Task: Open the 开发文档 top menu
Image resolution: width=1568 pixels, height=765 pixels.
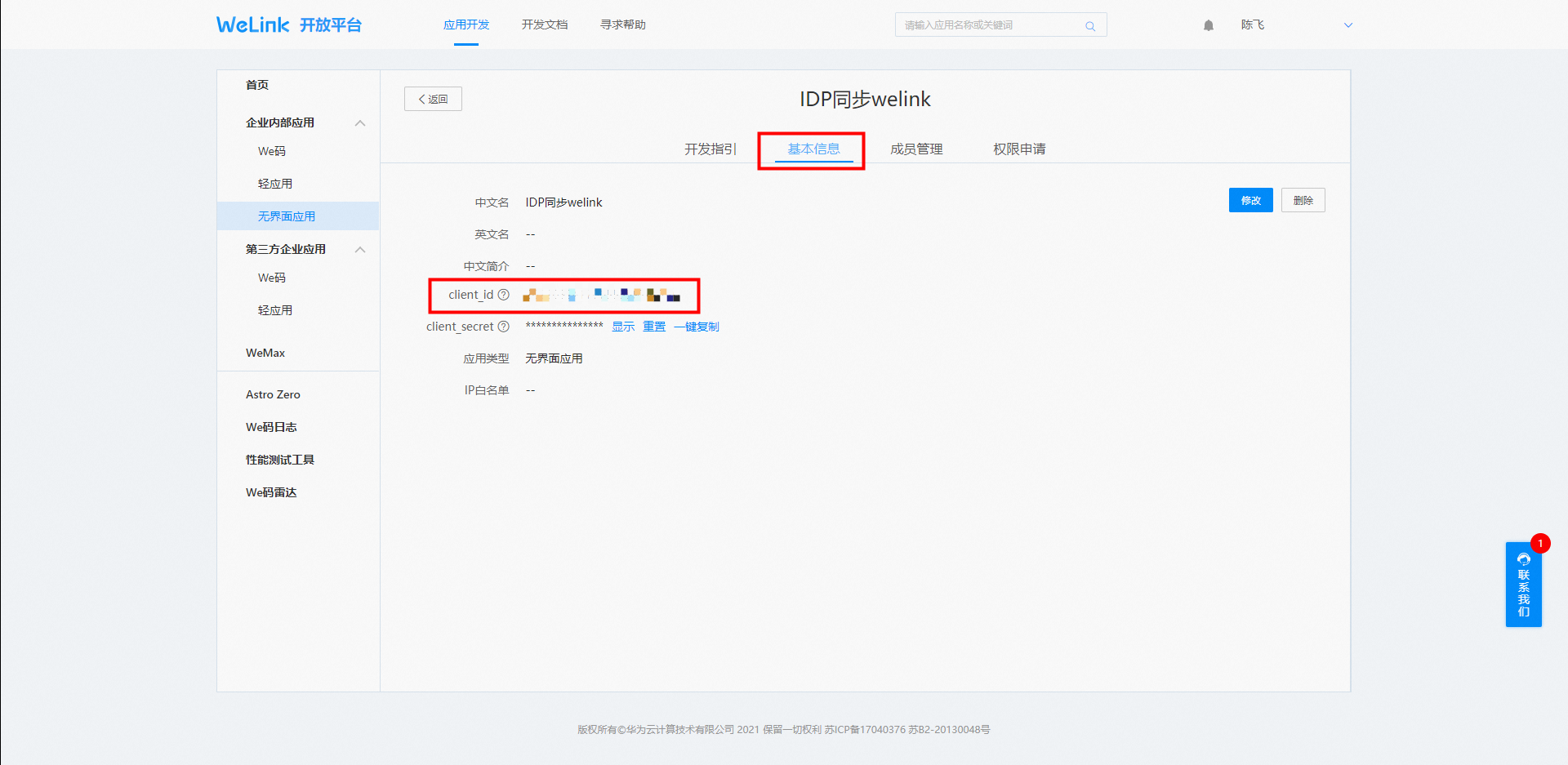Action: click(x=545, y=24)
